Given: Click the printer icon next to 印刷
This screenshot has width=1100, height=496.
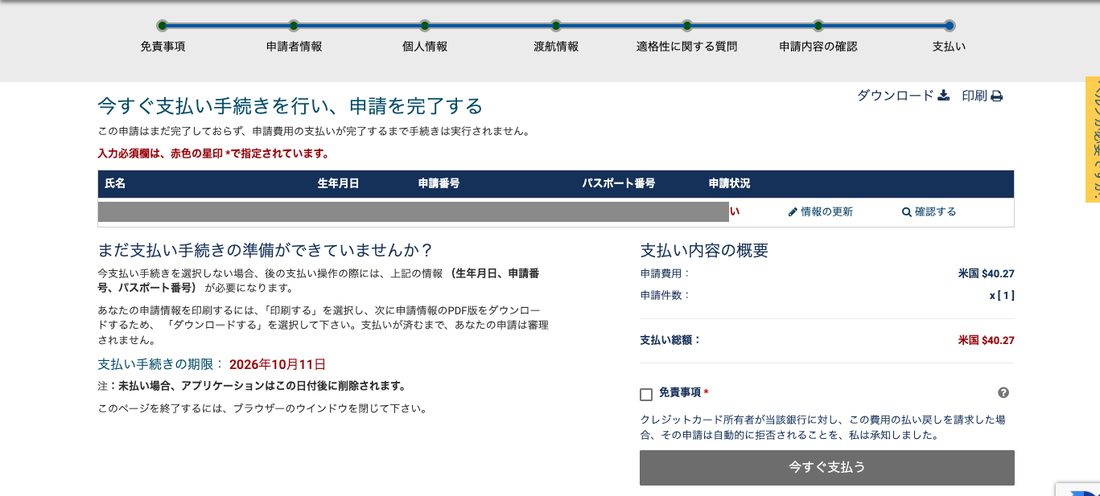Looking at the screenshot, I should 996,96.
